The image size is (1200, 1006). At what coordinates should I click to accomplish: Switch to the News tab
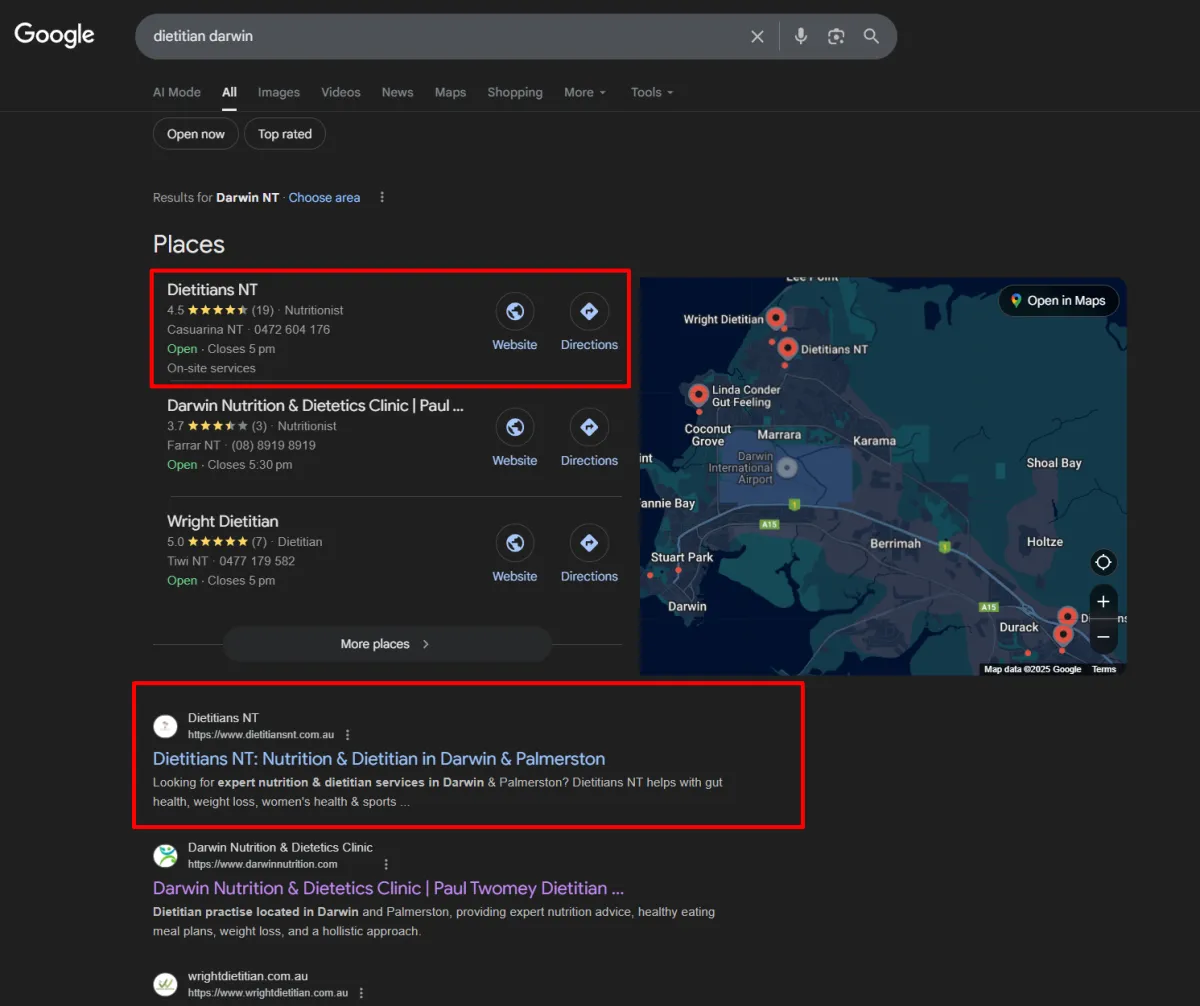click(x=397, y=92)
